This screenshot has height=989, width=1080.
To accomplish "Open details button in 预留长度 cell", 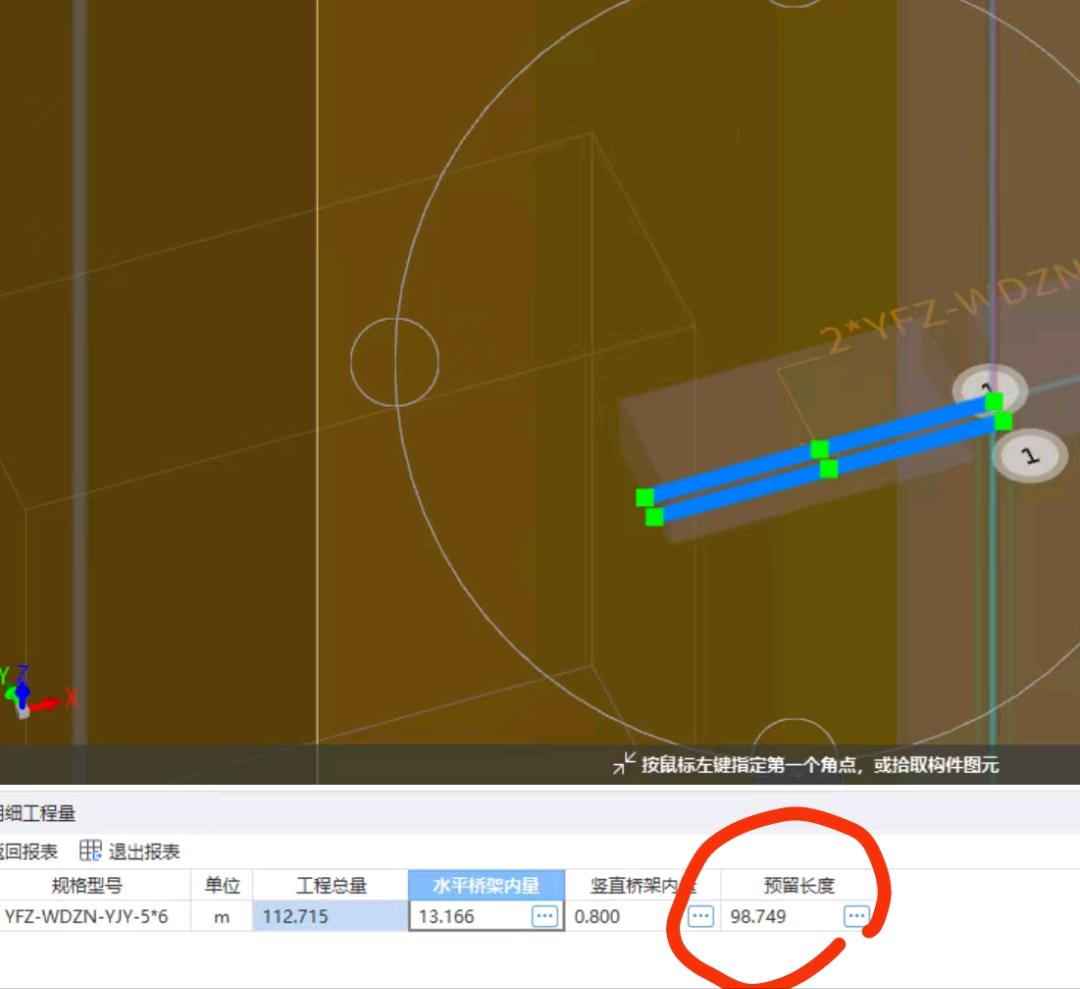I will [x=856, y=916].
